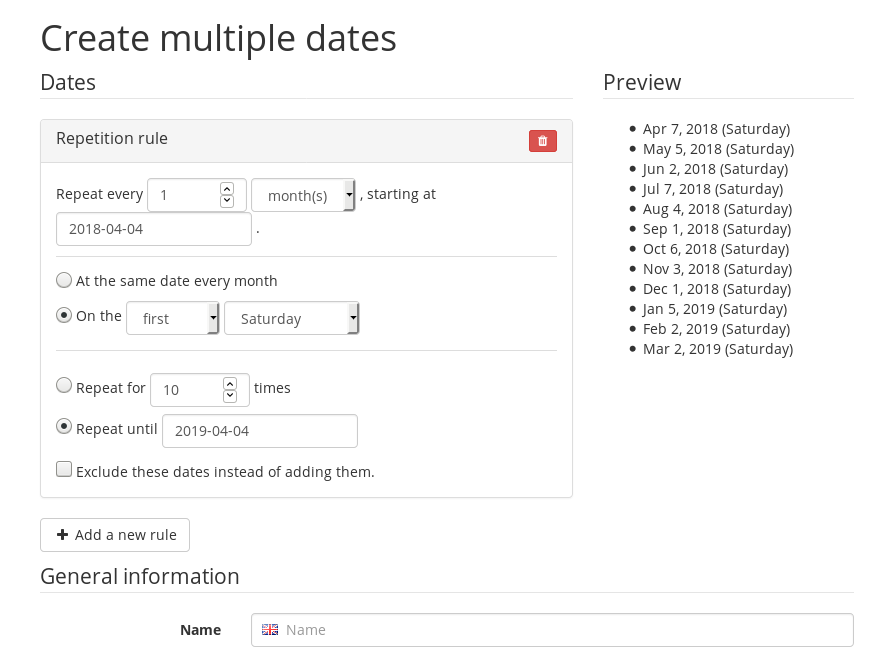Increase the repeat interval with up arrow
Screen dimensions: 895x661
tap(227, 188)
